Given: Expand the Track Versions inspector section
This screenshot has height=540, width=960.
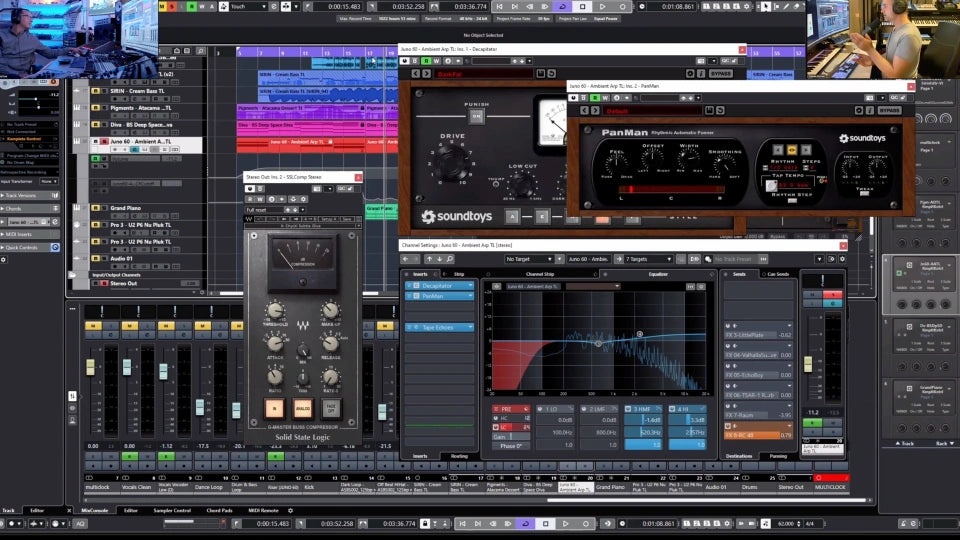Looking at the screenshot, I should pos(30,195).
